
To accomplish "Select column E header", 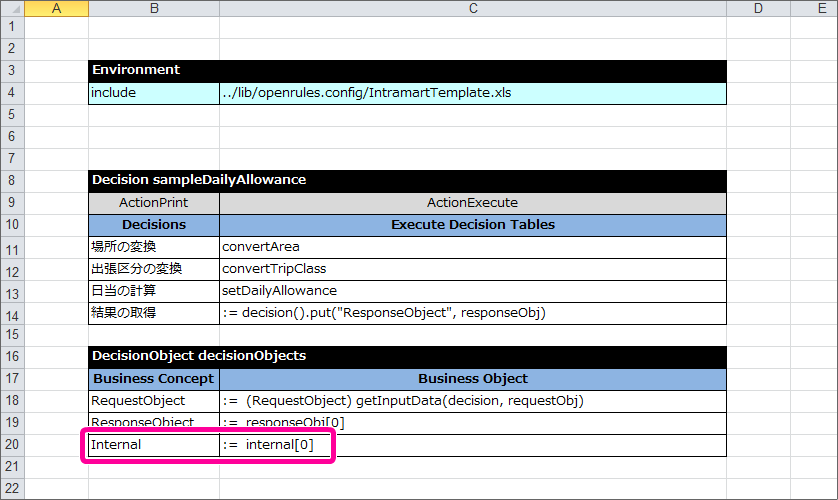I will point(814,8).
